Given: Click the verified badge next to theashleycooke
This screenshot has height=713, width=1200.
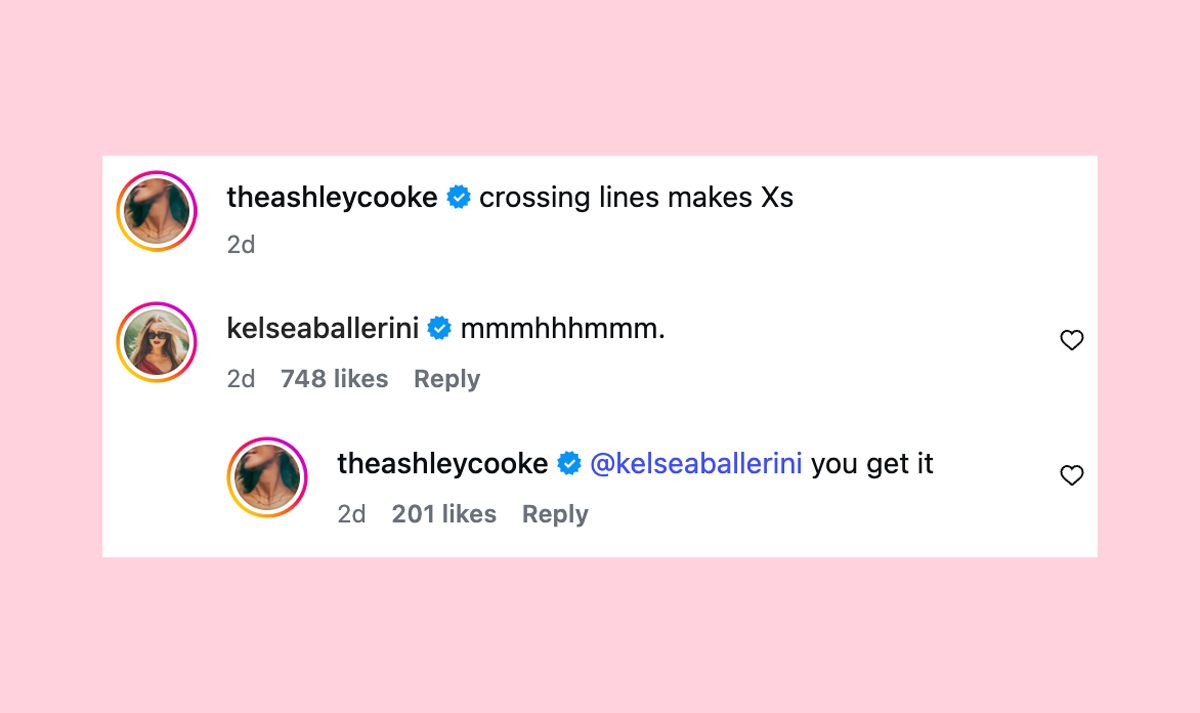Looking at the screenshot, I should [x=458, y=197].
